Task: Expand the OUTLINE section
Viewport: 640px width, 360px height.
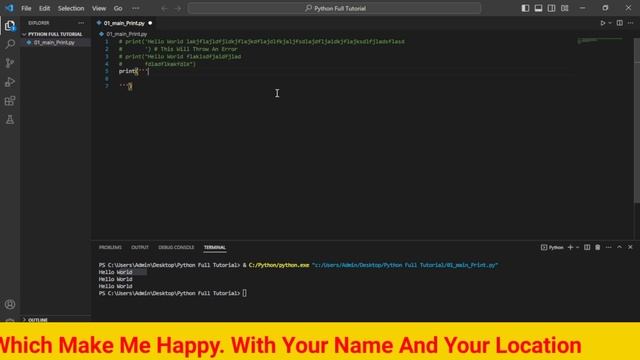Action: click(38, 320)
